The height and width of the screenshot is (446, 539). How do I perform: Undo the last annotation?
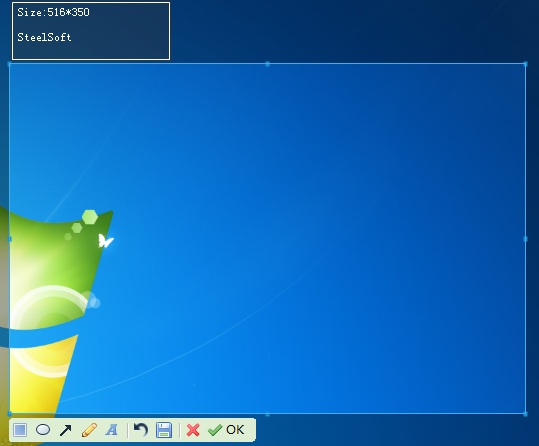pyautogui.click(x=141, y=430)
